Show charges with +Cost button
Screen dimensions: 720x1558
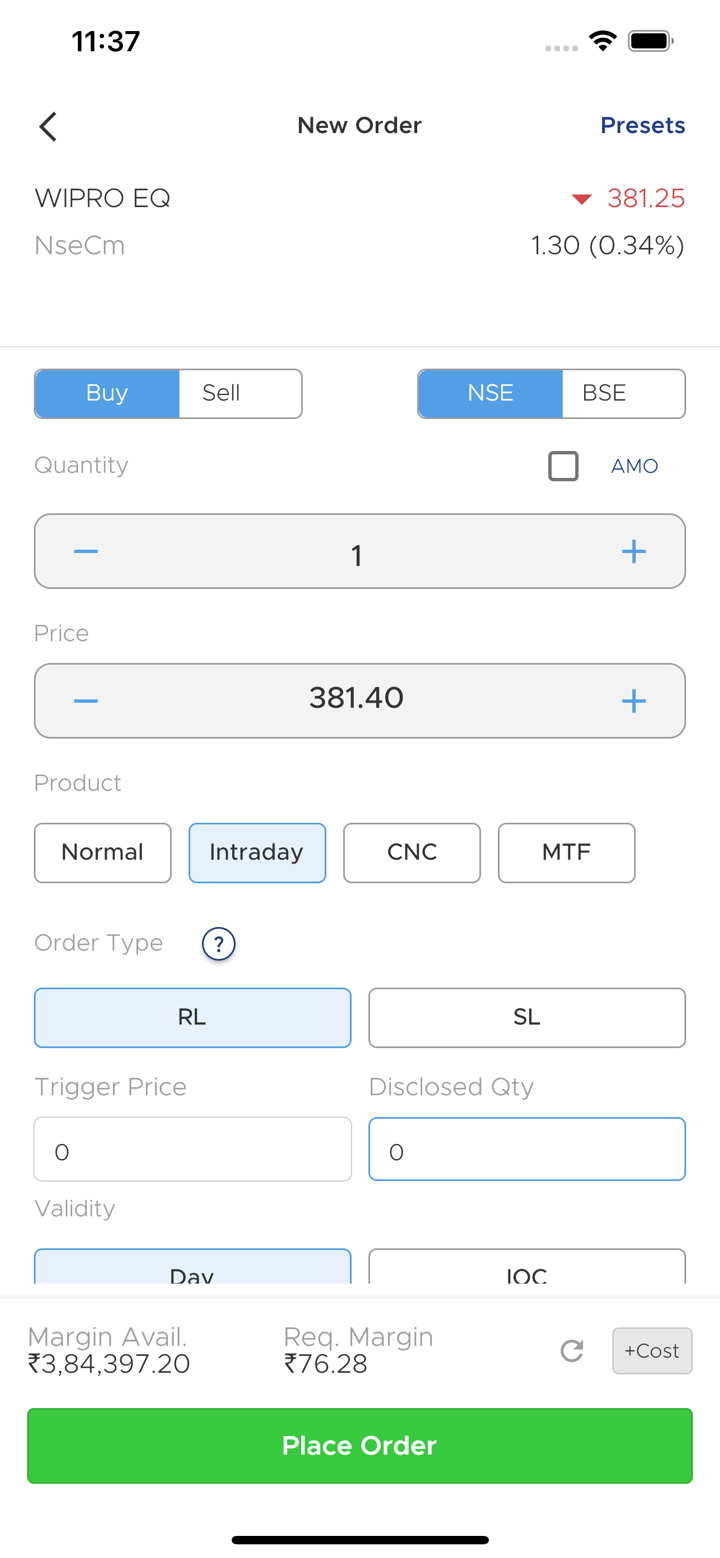(x=652, y=1351)
